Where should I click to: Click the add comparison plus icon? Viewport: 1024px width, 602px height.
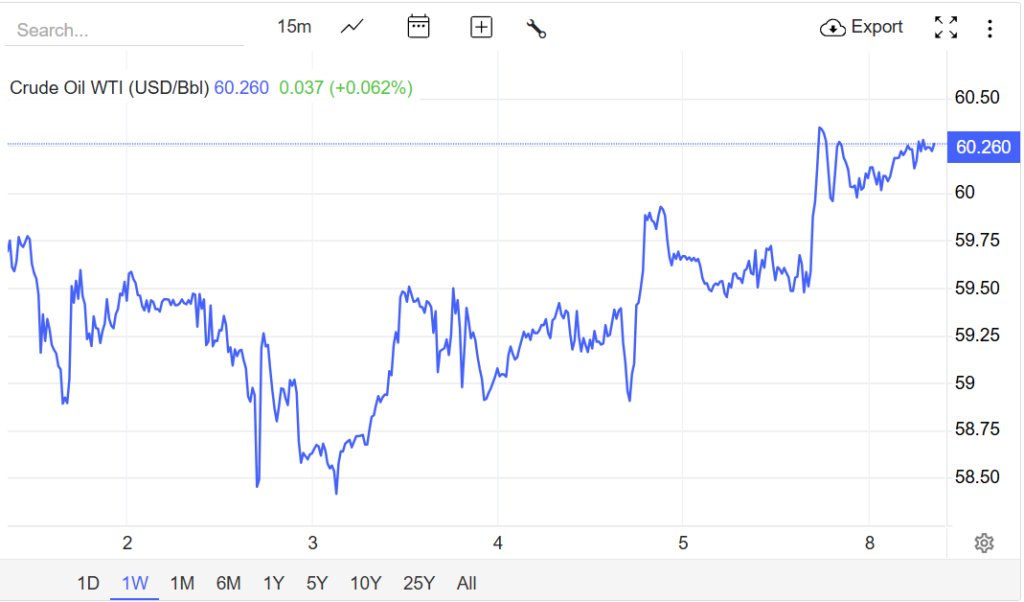[481, 27]
